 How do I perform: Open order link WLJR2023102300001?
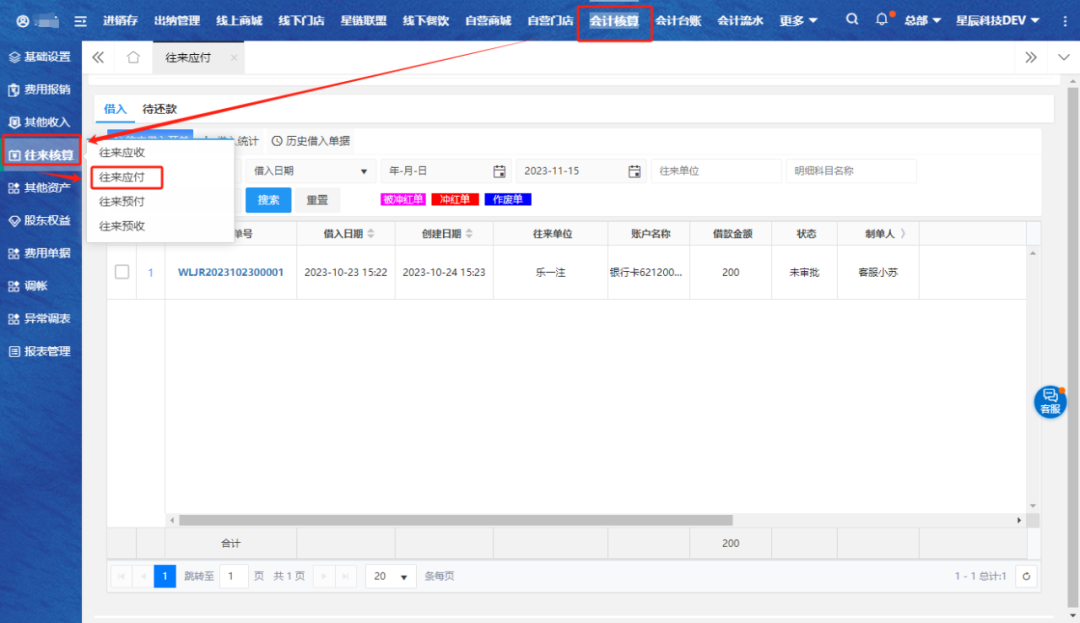click(x=230, y=272)
